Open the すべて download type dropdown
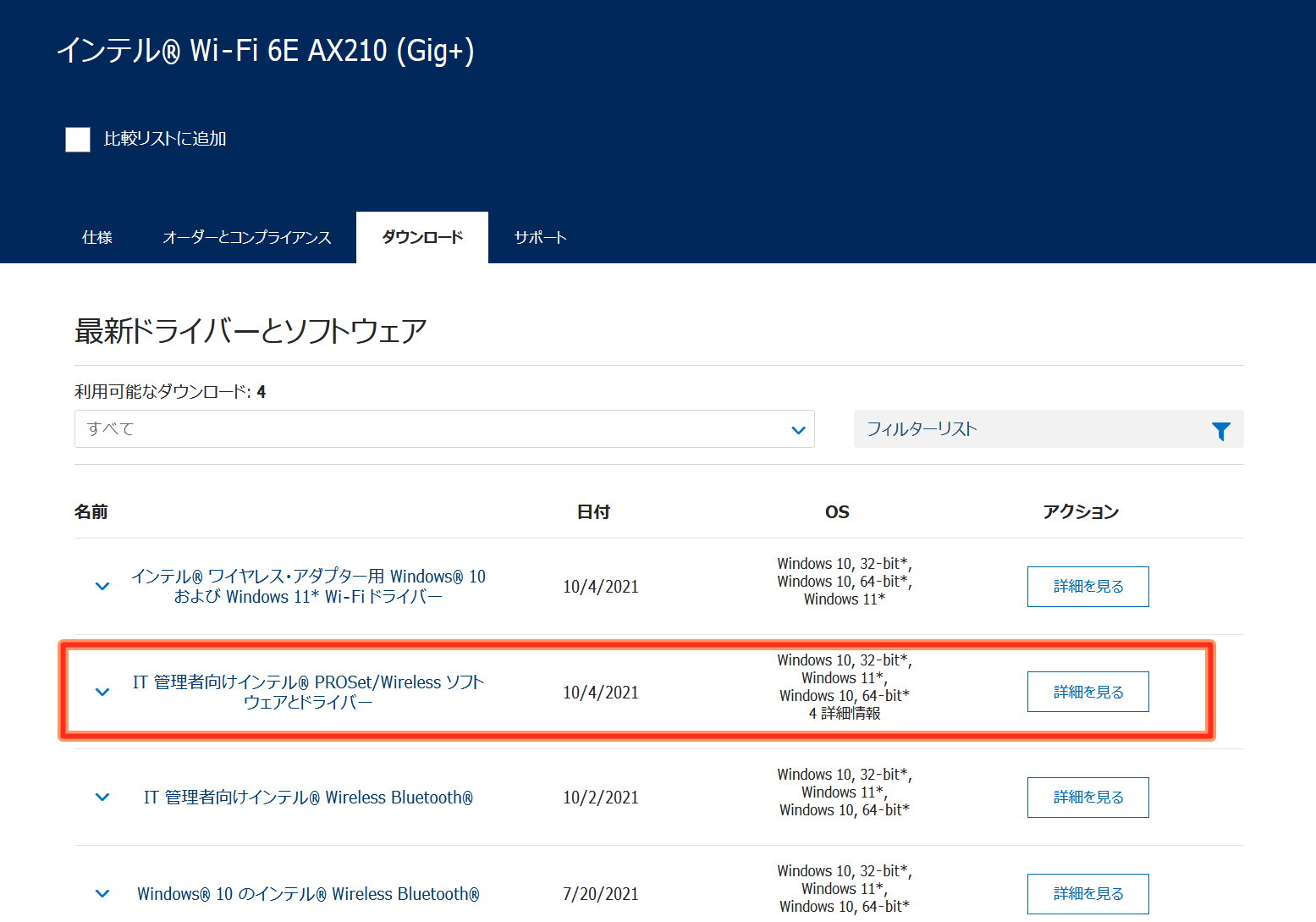1316x922 pixels. [x=444, y=429]
